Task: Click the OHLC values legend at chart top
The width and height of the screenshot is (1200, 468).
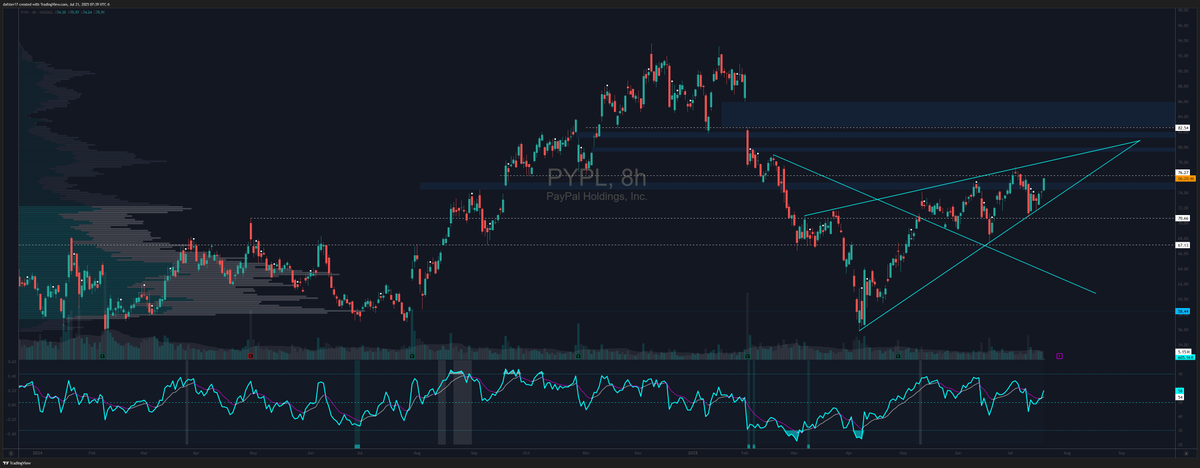Action: click(79, 12)
